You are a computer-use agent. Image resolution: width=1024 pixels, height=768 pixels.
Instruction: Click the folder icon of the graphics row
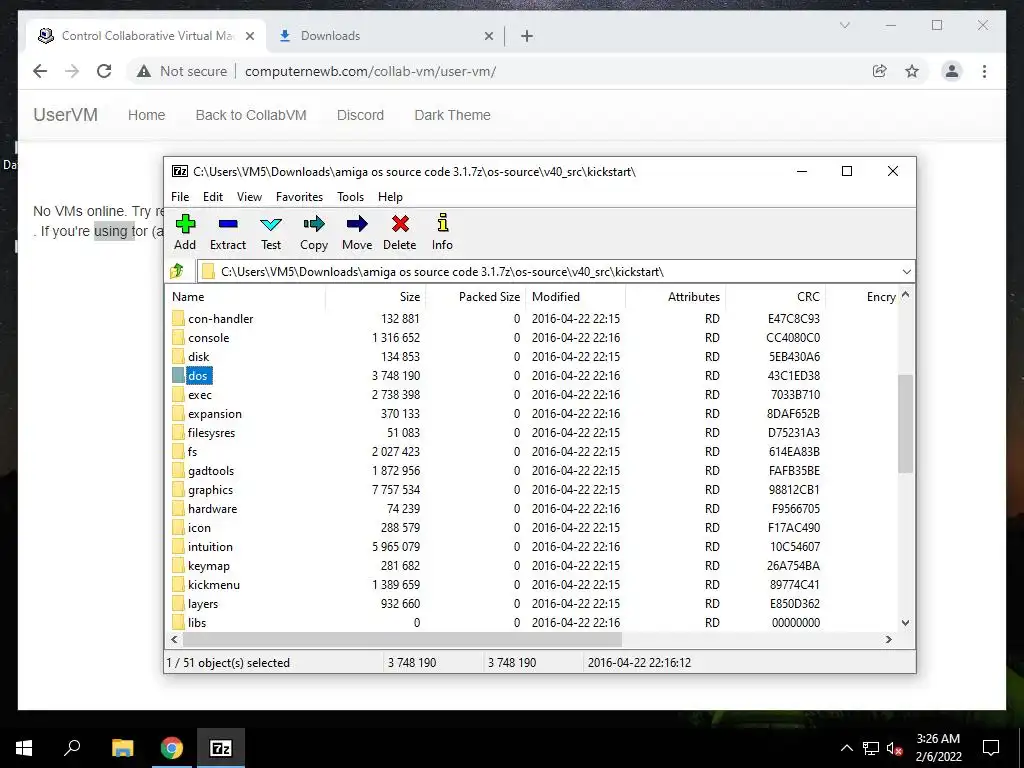[x=178, y=490]
